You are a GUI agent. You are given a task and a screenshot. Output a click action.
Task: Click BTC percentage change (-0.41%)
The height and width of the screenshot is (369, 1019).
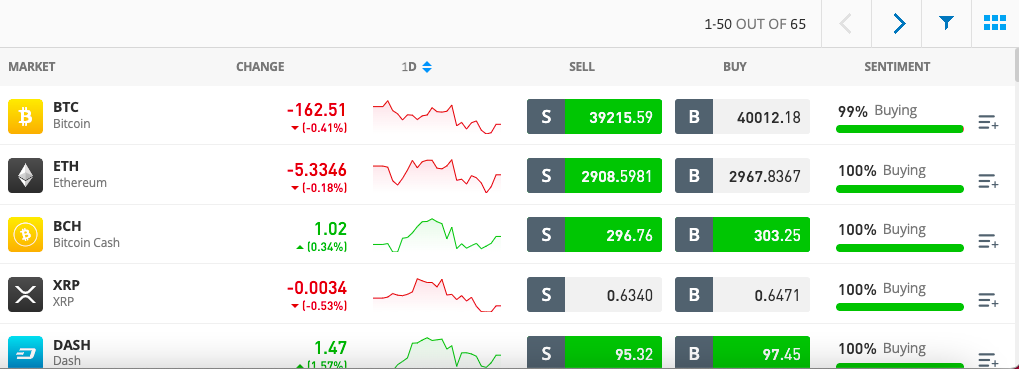pyautogui.click(x=319, y=128)
